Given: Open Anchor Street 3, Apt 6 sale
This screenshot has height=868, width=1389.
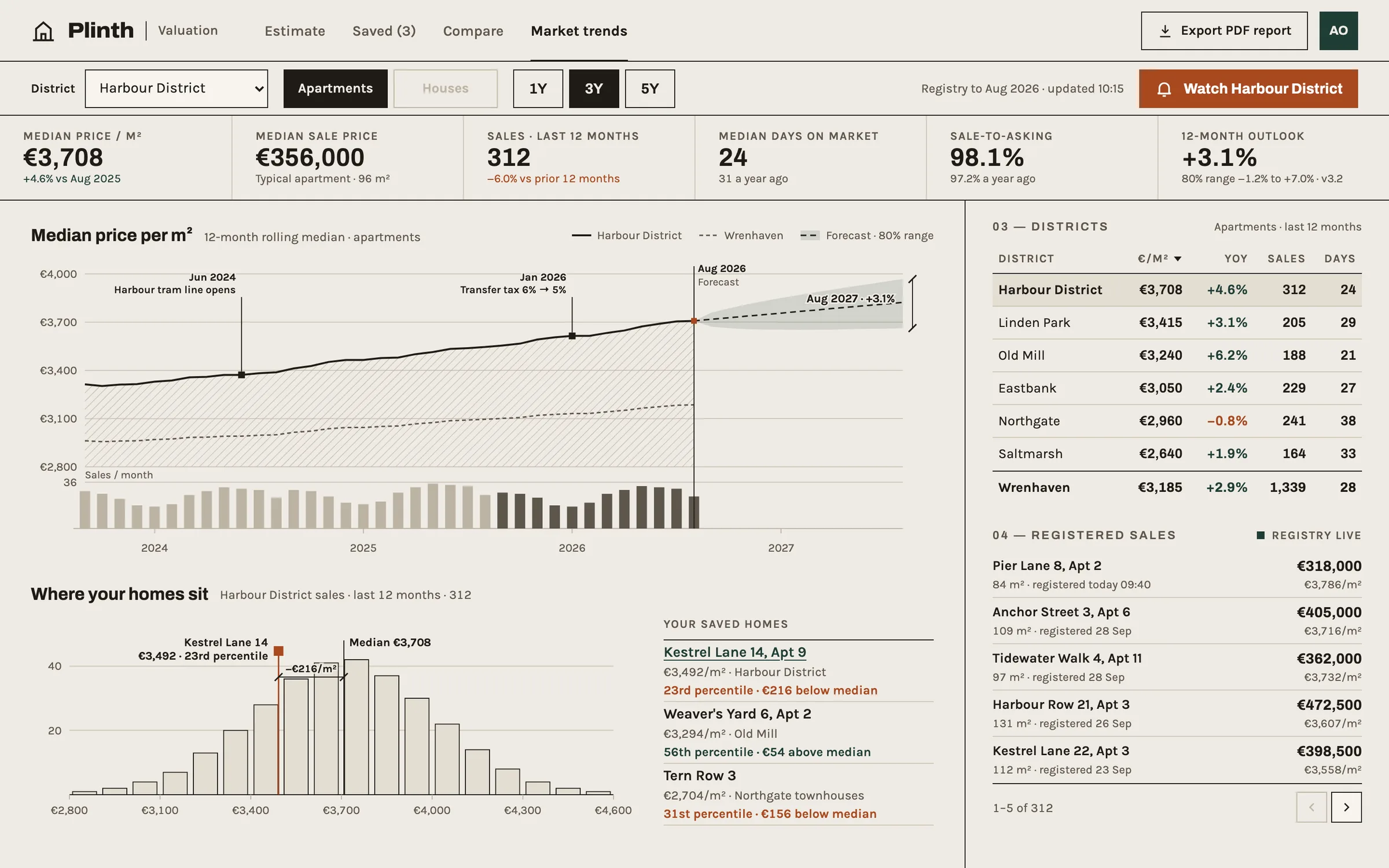Looking at the screenshot, I should [x=1177, y=621].
